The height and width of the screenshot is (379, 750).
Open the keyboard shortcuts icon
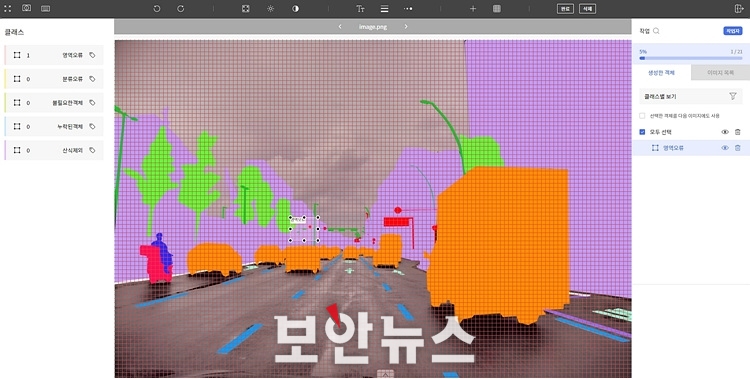(x=45, y=9)
